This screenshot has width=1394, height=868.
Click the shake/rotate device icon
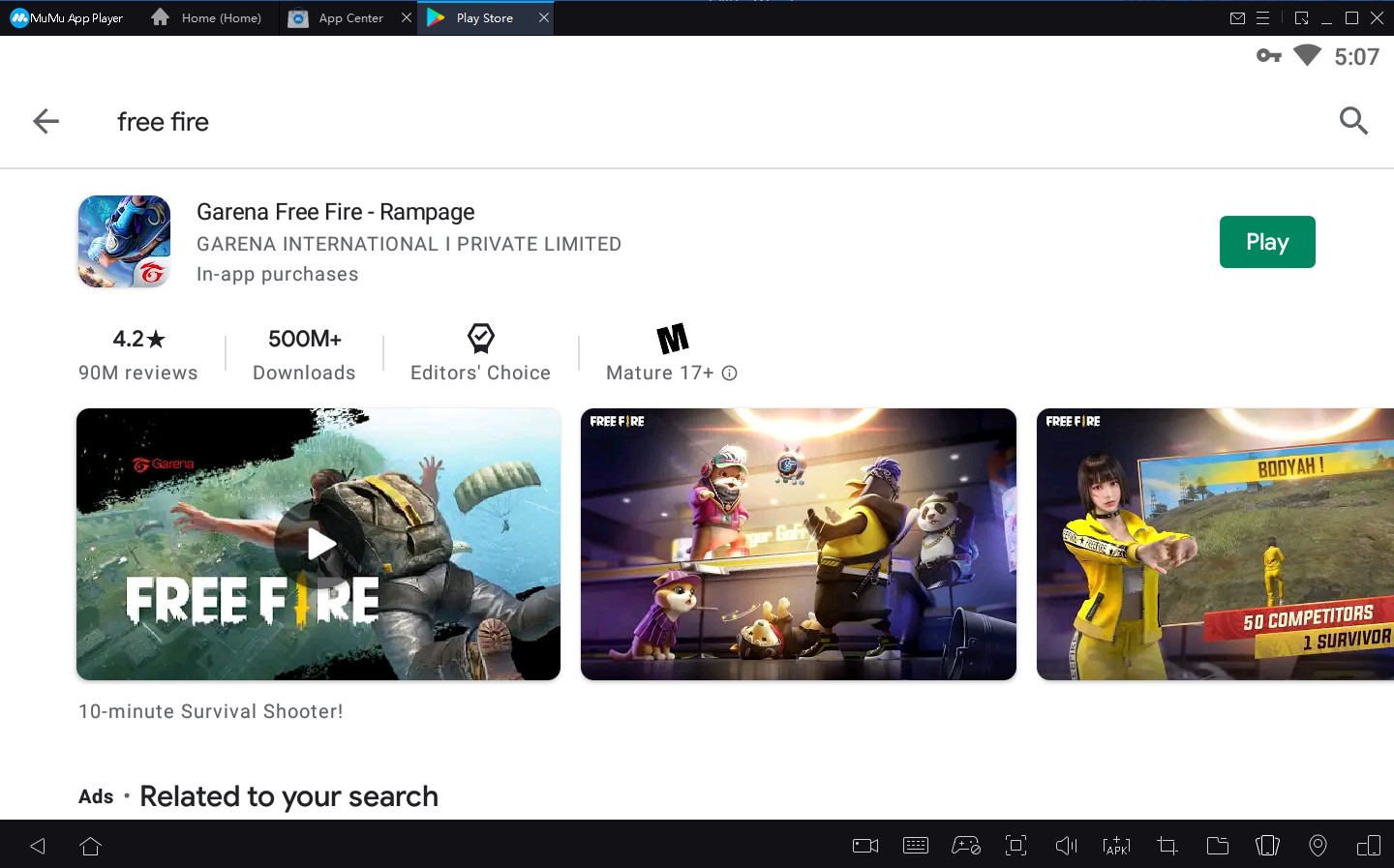click(1267, 846)
